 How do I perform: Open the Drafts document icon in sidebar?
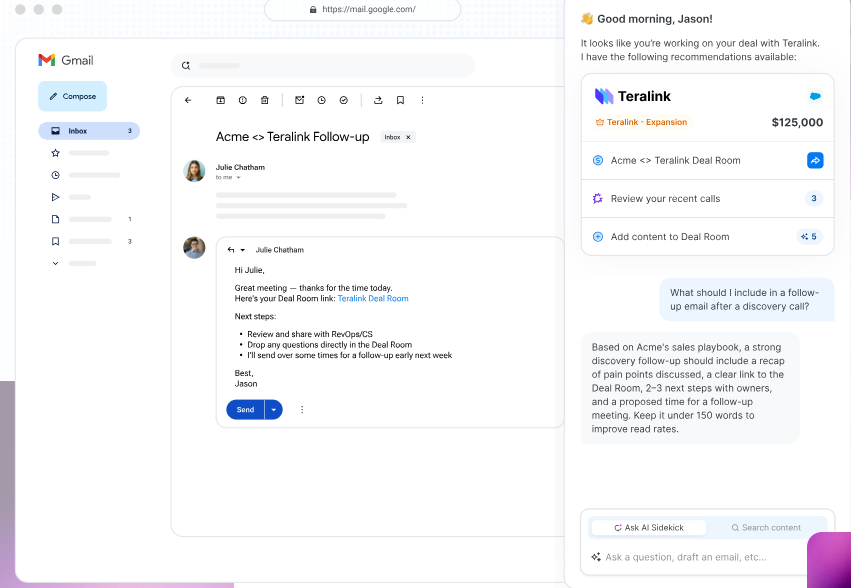tap(55, 219)
